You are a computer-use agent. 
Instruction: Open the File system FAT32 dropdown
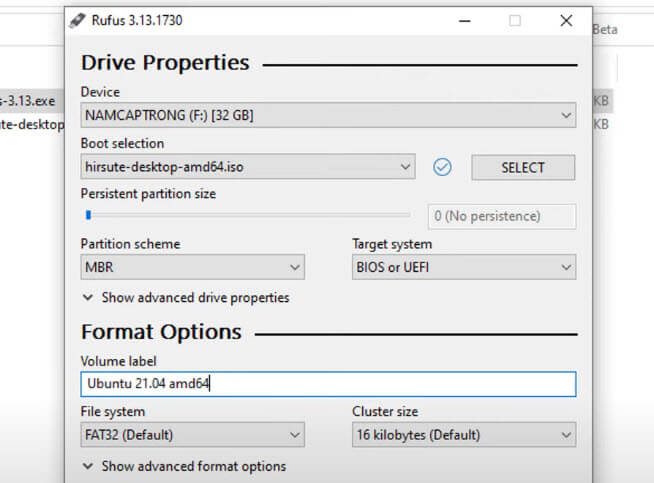(x=193, y=435)
